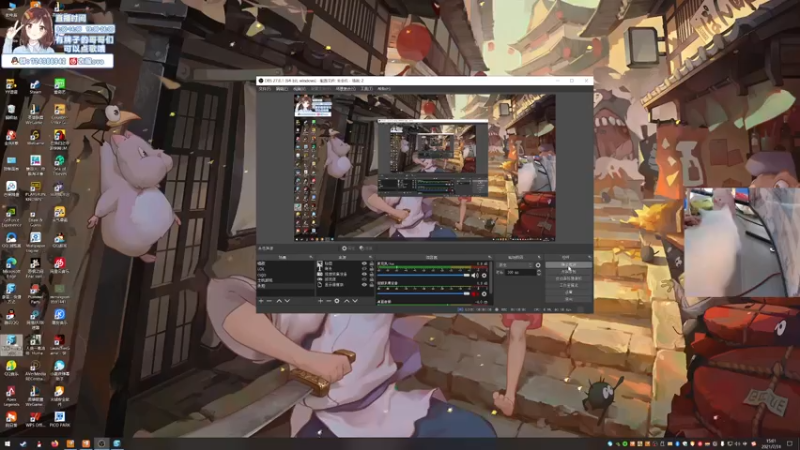Open the Settings button in Controls
This screenshot has width=800, height=450.
568,292
